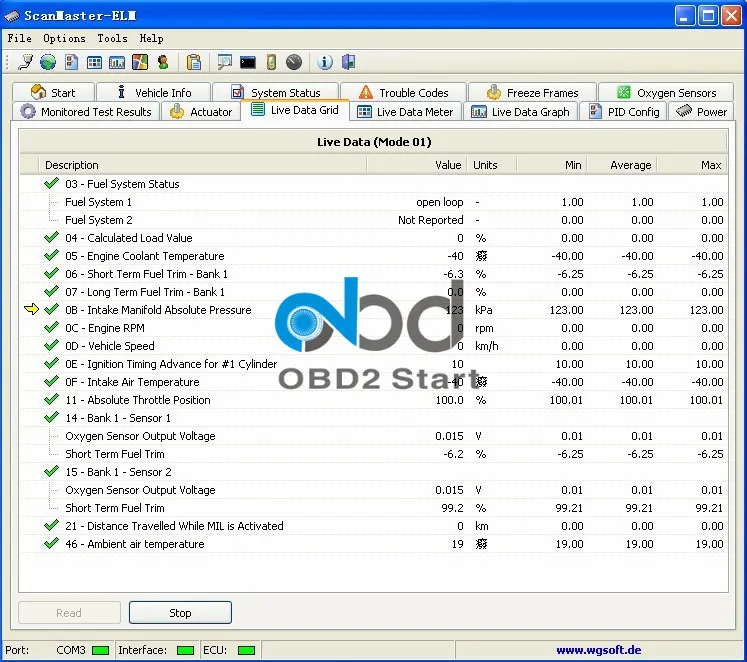Click the Average column header
This screenshot has height=662, width=747.
622,165
